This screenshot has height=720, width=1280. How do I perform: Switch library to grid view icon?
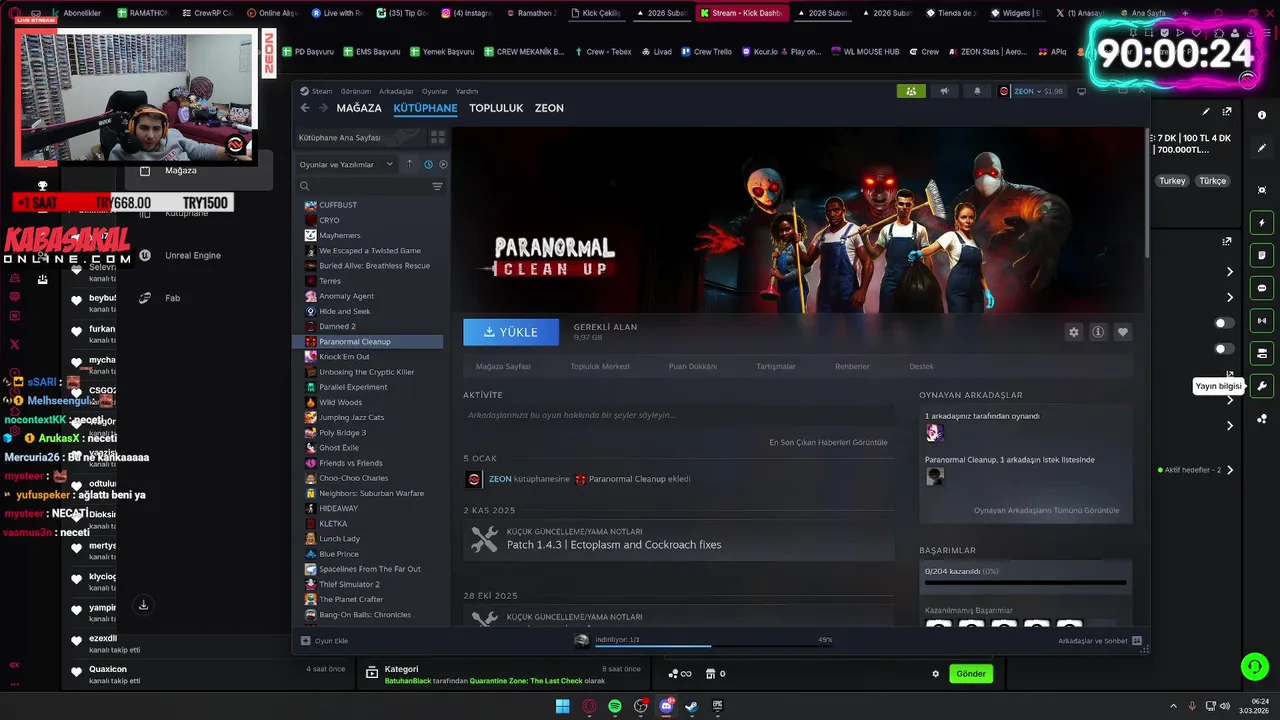point(437,137)
